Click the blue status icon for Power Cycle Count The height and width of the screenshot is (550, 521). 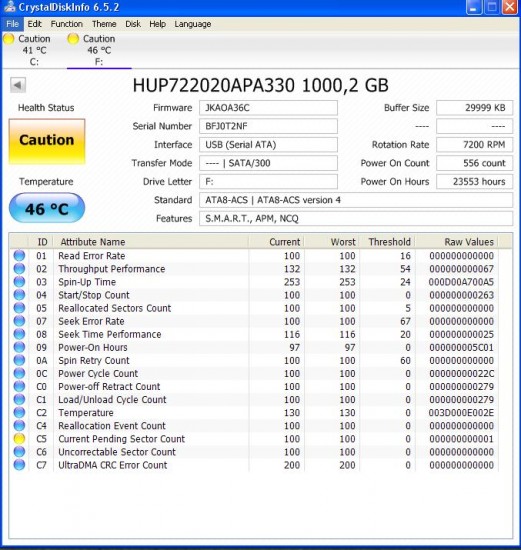coord(19,373)
